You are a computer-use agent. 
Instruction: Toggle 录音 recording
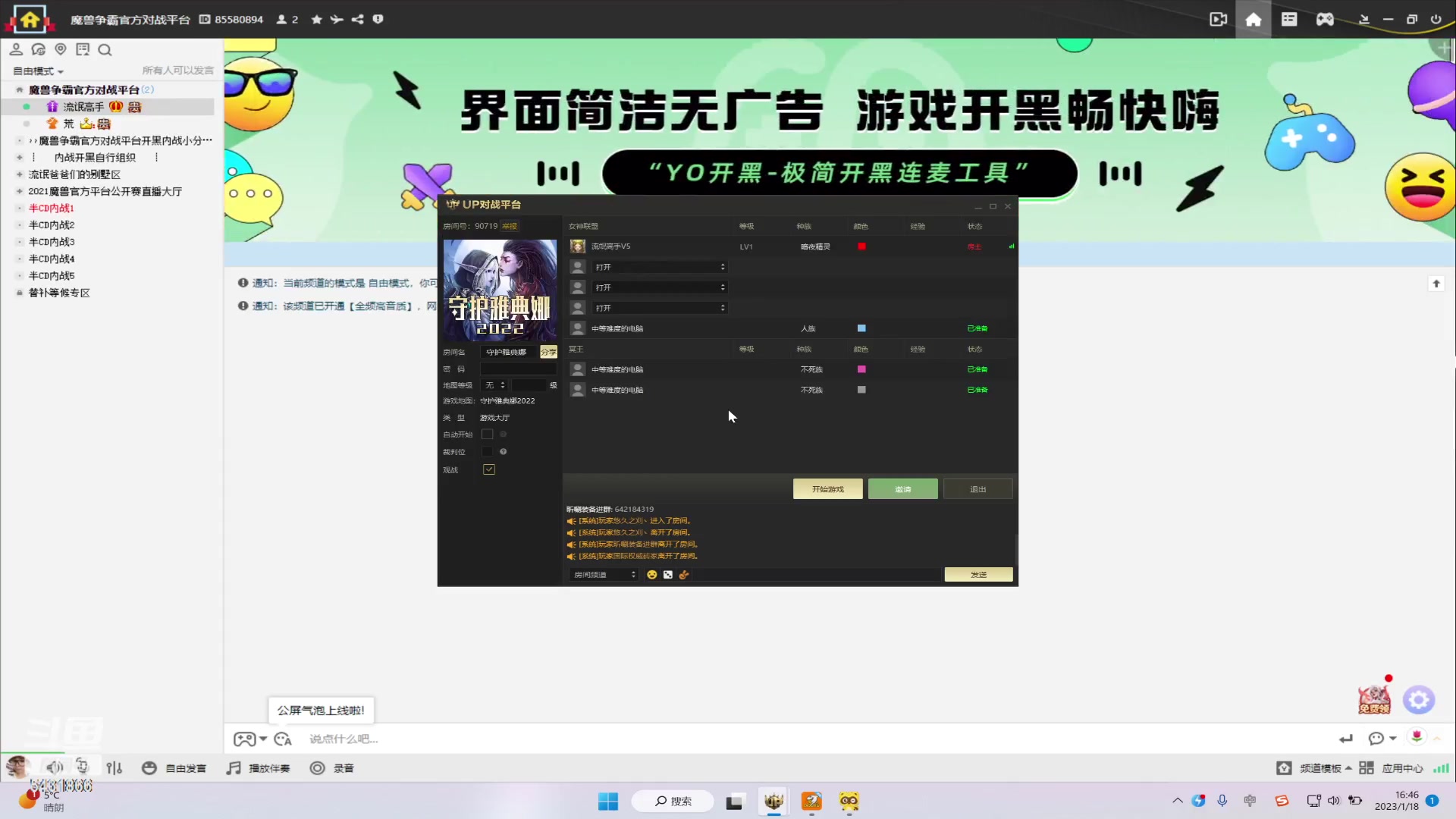(332, 768)
